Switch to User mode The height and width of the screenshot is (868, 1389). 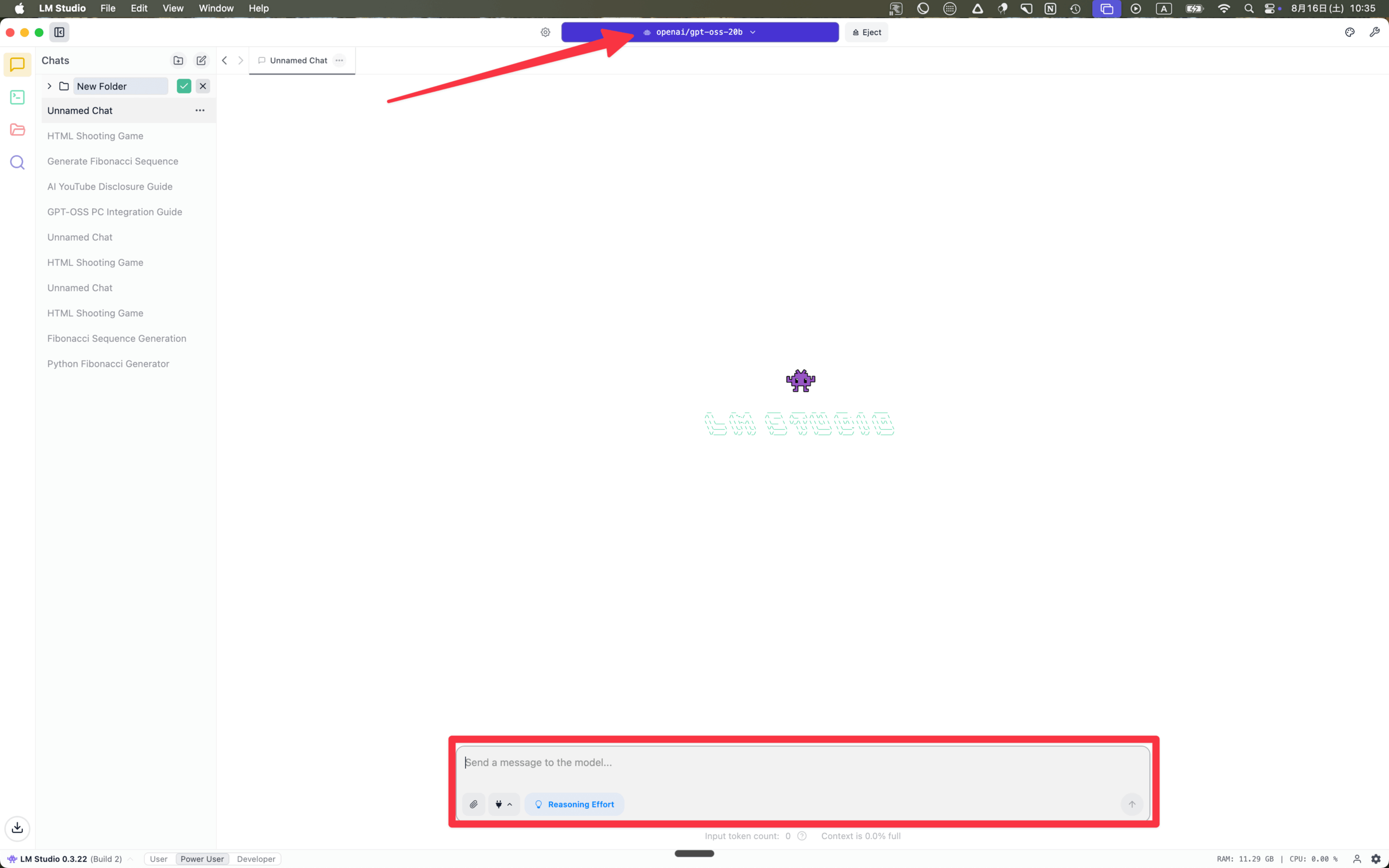[158, 859]
